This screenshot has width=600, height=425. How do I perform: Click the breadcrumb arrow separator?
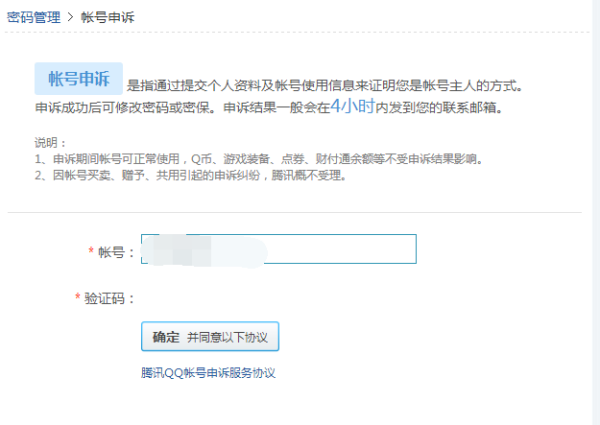coord(71,18)
